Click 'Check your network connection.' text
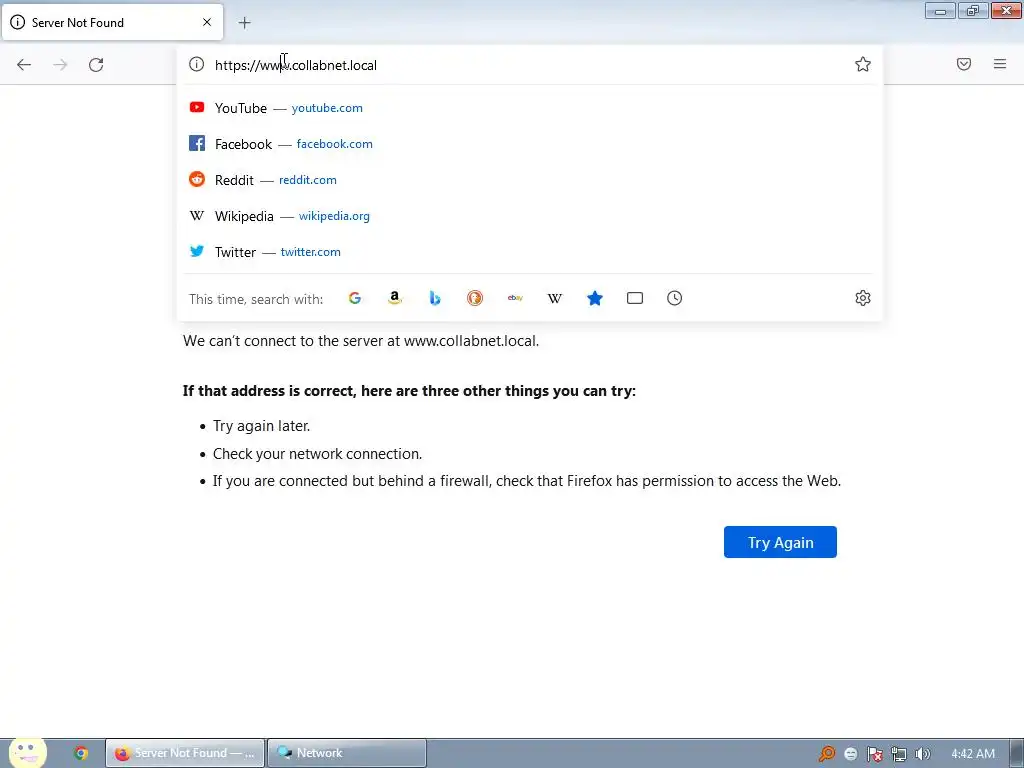 coord(317,454)
